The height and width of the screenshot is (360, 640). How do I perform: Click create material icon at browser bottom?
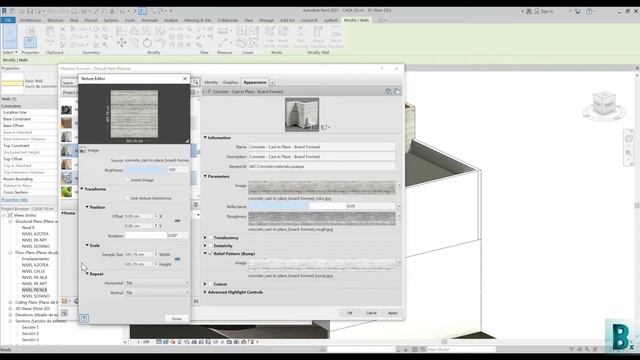click(65, 301)
